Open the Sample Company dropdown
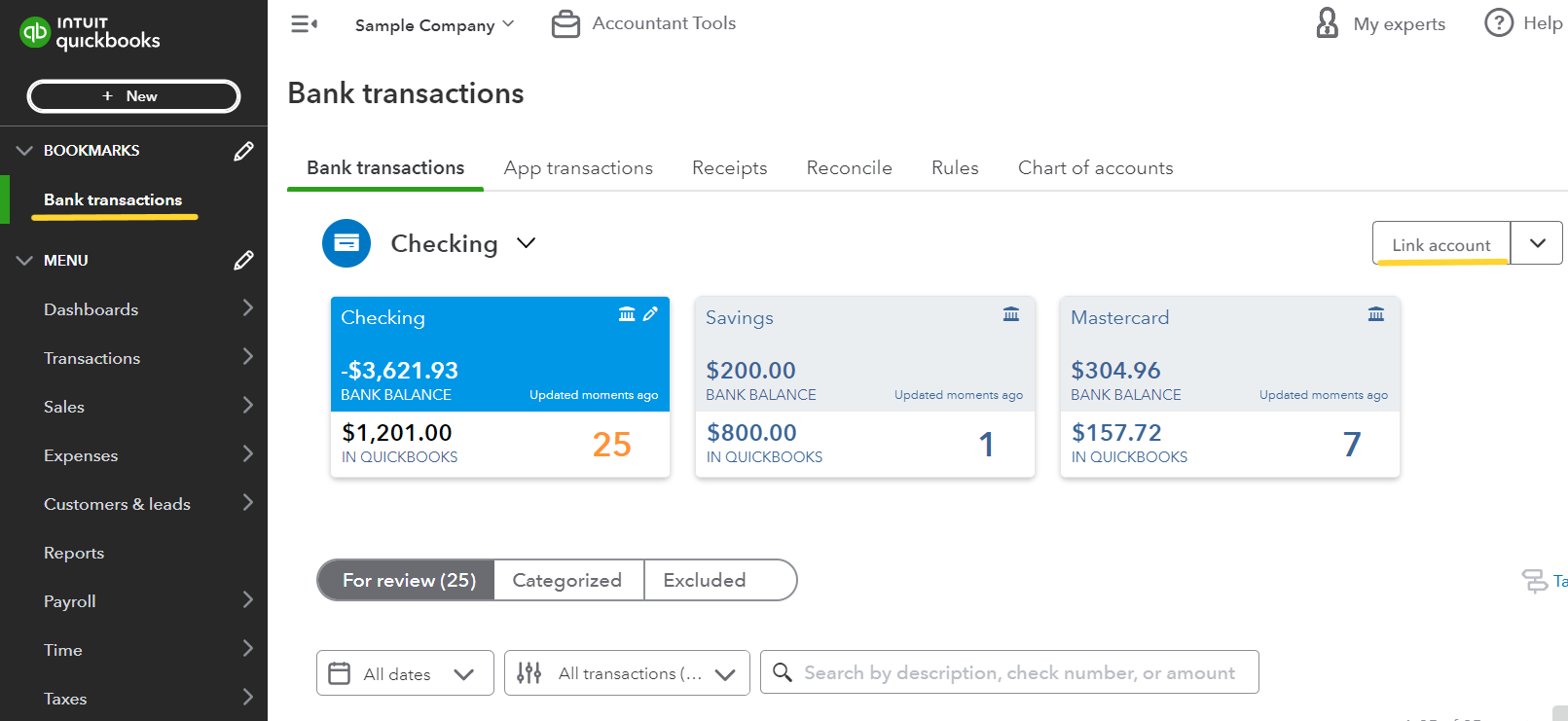 coord(434,25)
